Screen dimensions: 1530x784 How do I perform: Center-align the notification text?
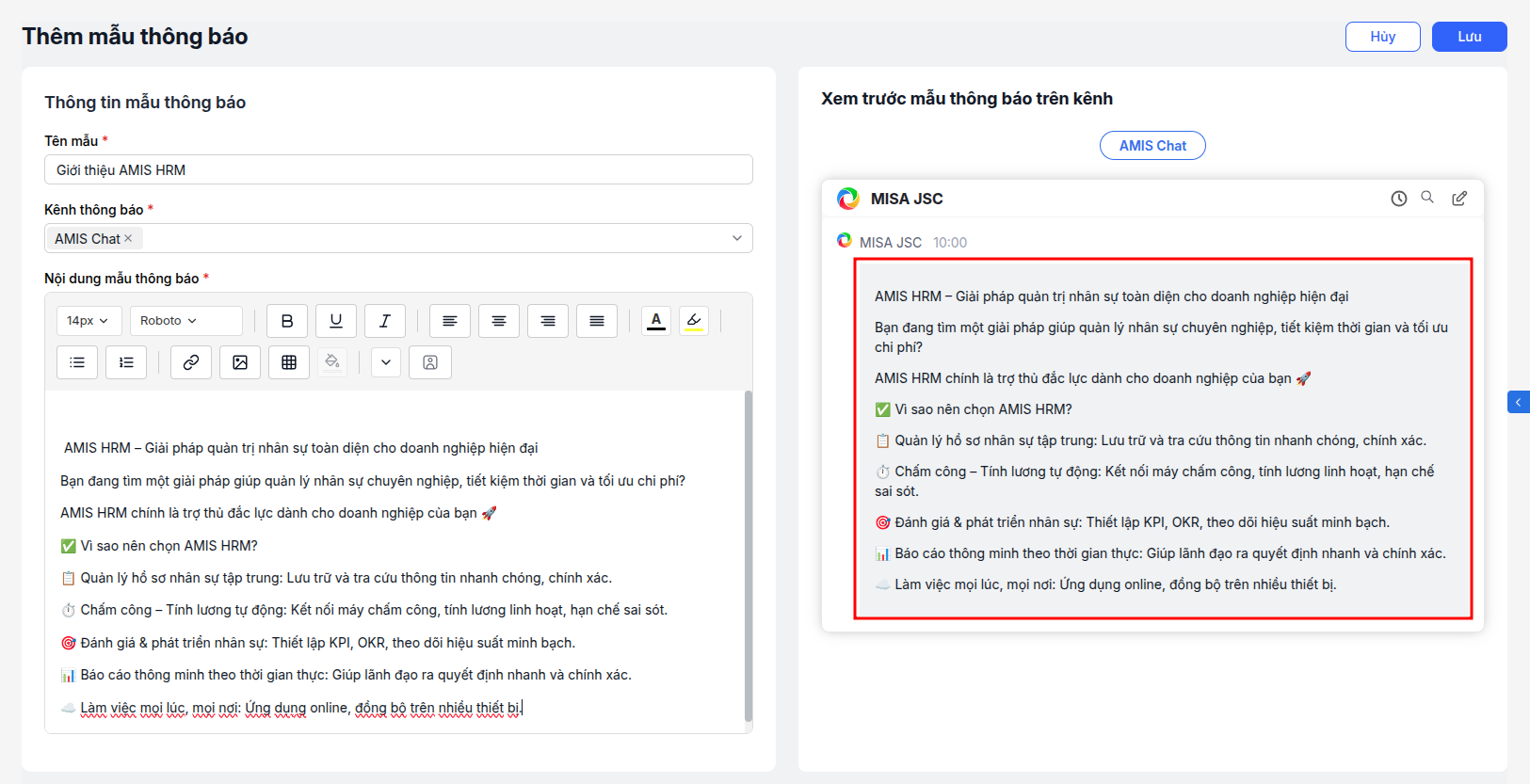[499, 321]
